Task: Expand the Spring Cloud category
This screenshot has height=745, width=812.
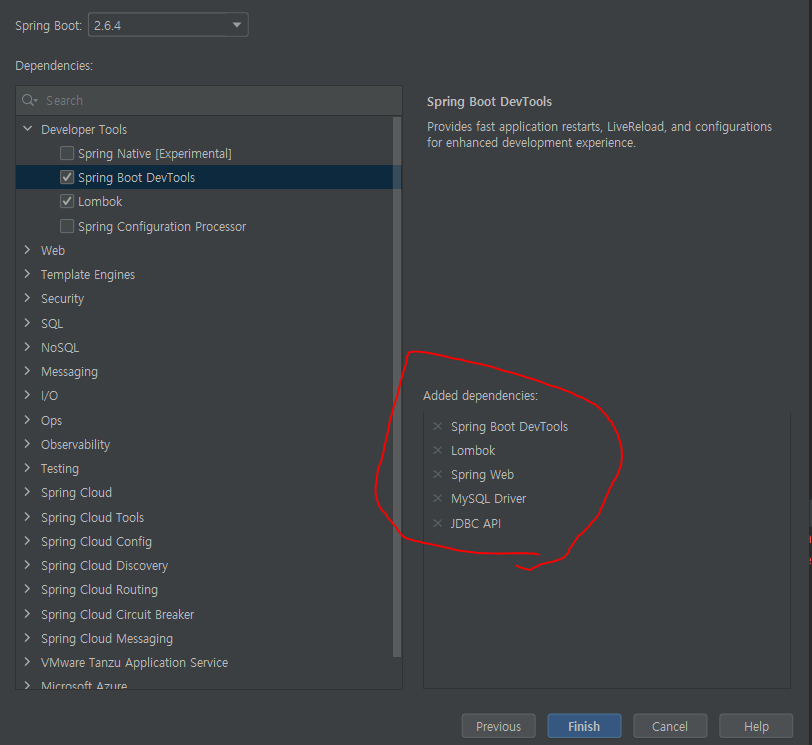Action: pos(27,492)
